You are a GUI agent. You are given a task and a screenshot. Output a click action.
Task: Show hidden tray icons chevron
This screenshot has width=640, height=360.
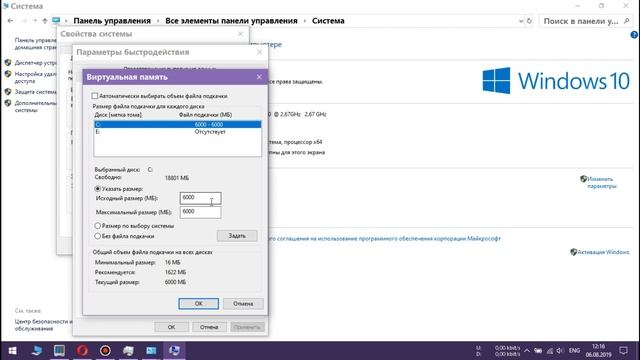pos(527,351)
